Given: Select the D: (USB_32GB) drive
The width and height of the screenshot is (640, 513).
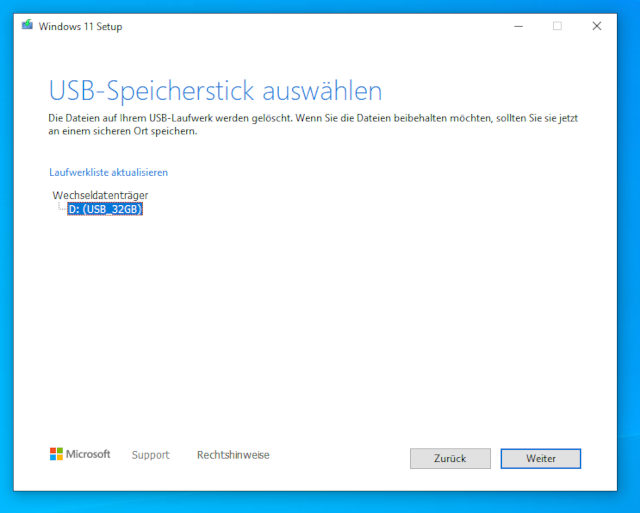Looking at the screenshot, I should pyautogui.click(x=105, y=209).
